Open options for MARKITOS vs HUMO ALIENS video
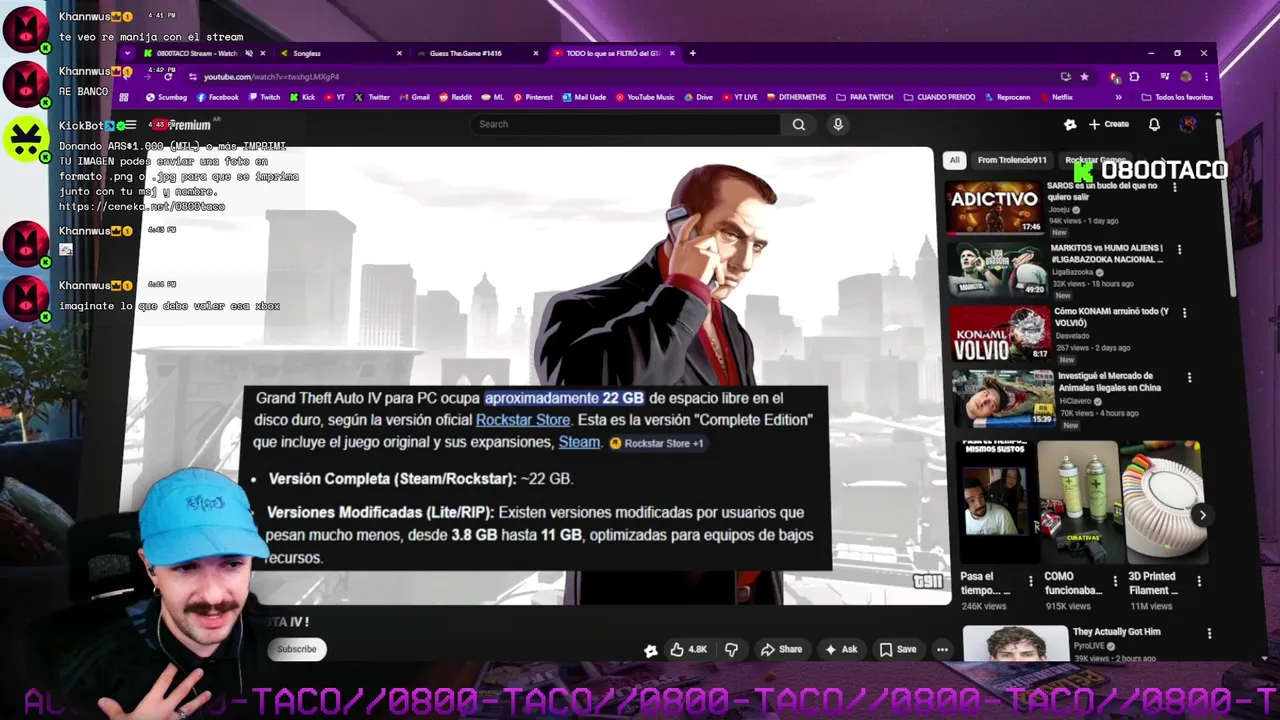 1179,249
